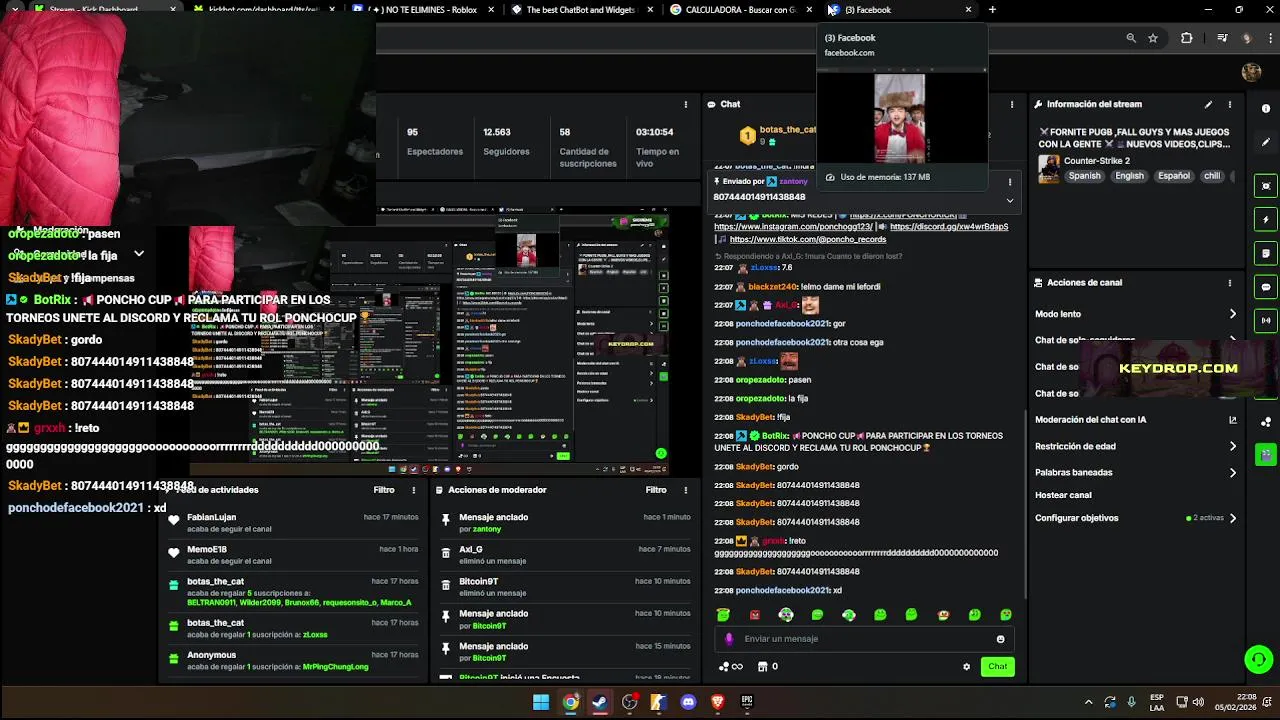Screen dimensions: 1280x720
Task: Show hidden system tray icons
Action: coord(1089,702)
